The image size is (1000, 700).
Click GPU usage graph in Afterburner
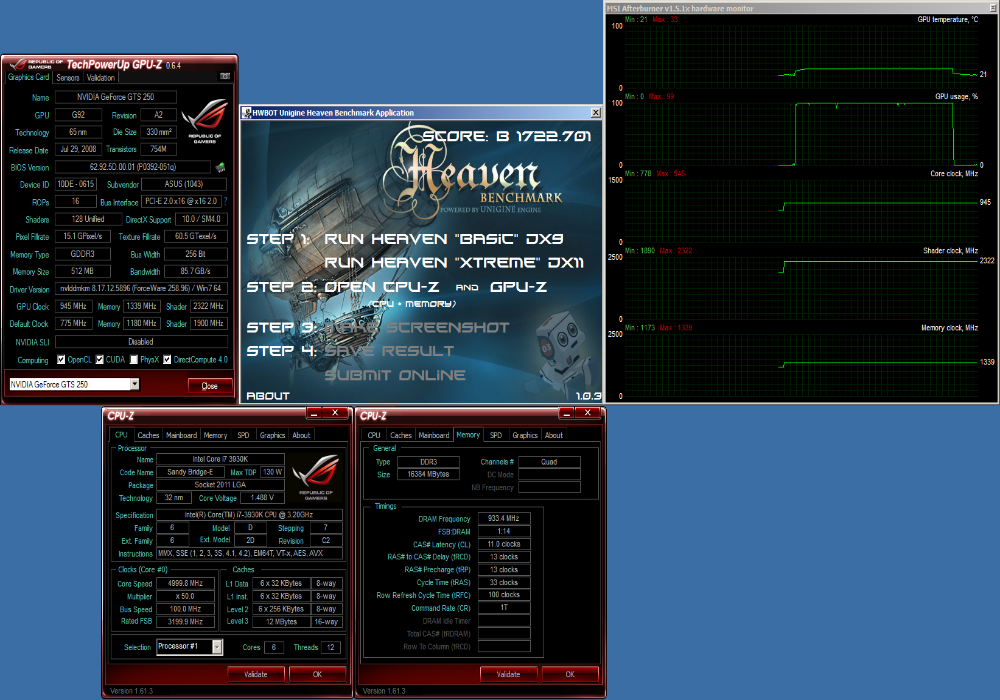pos(801,133)
